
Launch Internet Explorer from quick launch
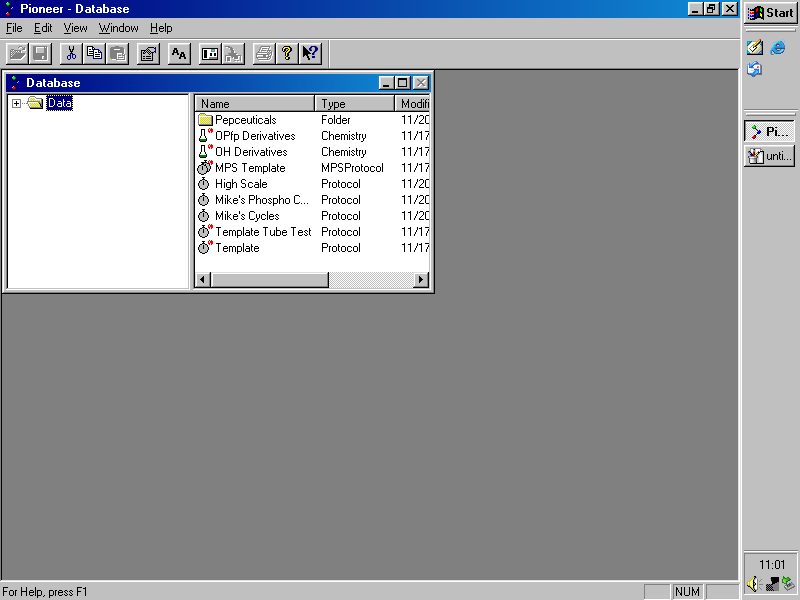[778, 47]
